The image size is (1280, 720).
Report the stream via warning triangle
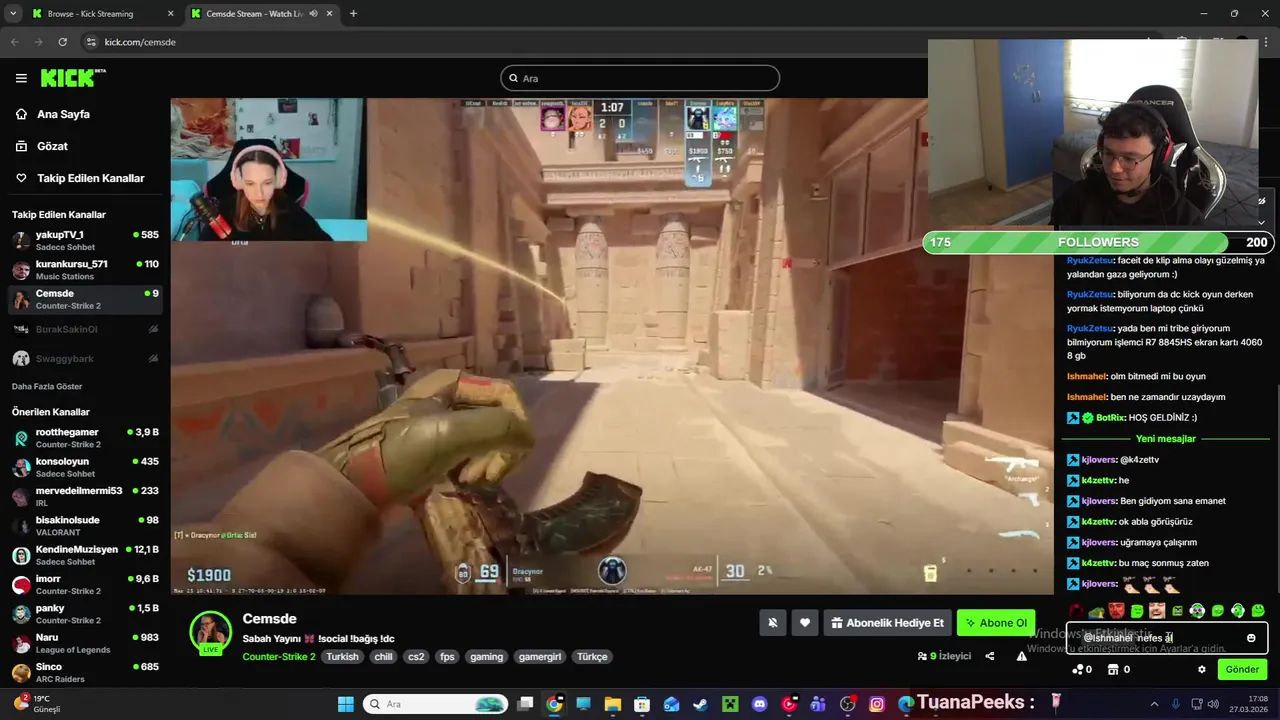[x=1021, y=656]
